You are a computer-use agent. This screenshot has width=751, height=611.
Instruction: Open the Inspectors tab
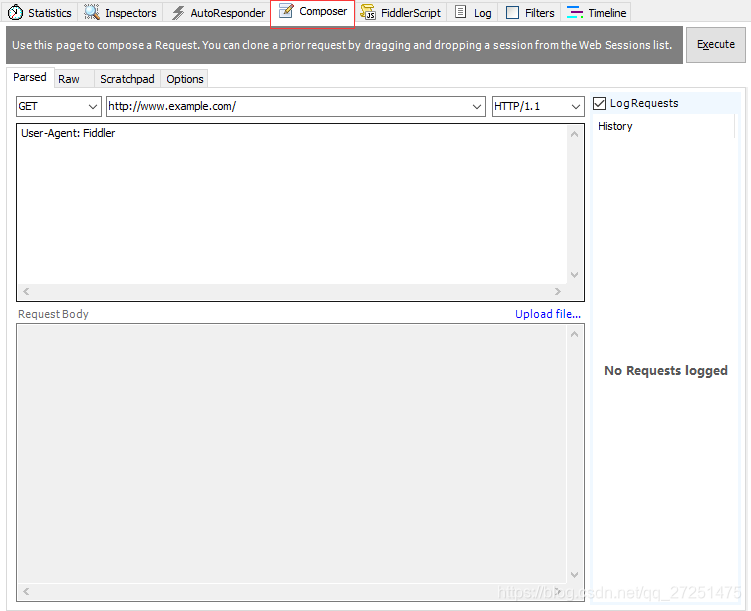click(x=120, y=12)
